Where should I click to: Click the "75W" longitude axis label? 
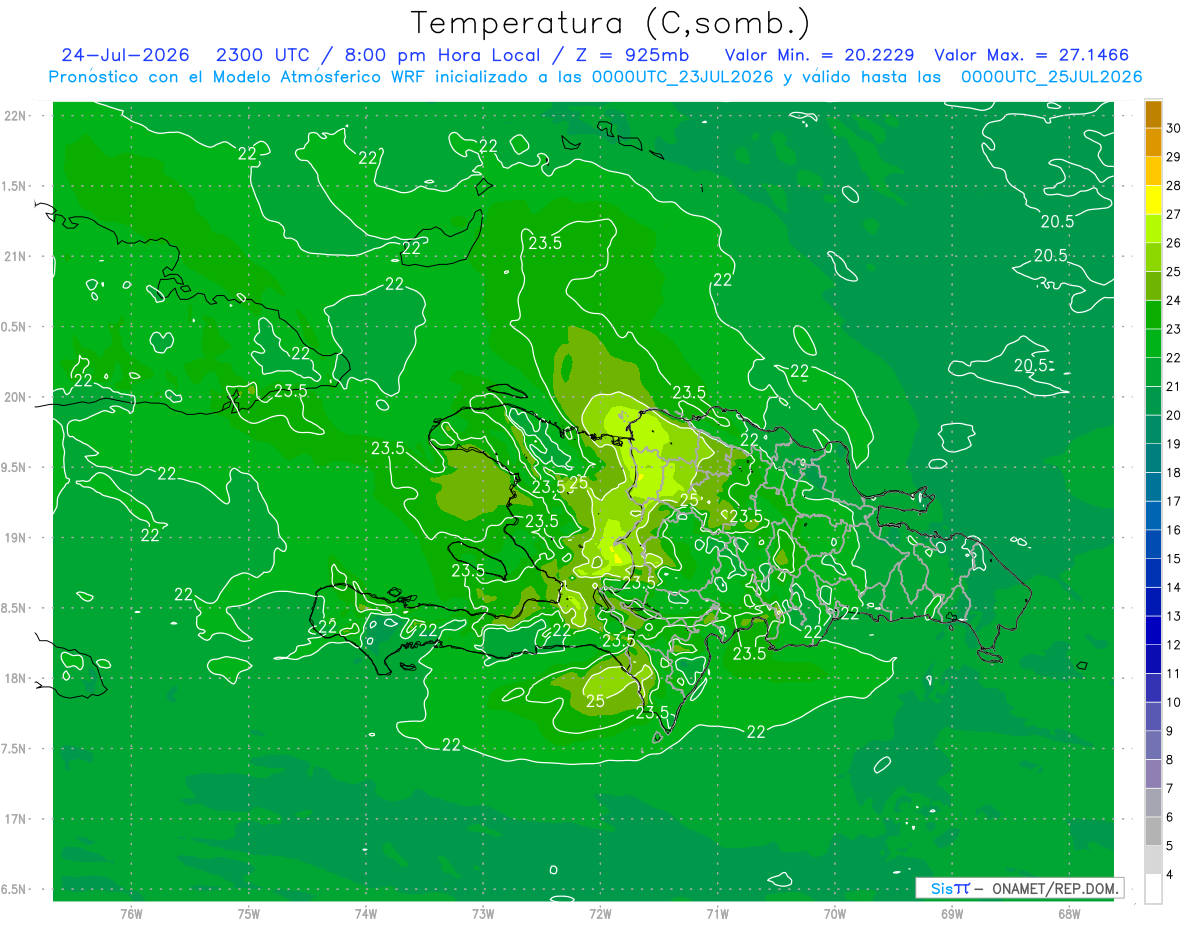(x=248, y=913)
